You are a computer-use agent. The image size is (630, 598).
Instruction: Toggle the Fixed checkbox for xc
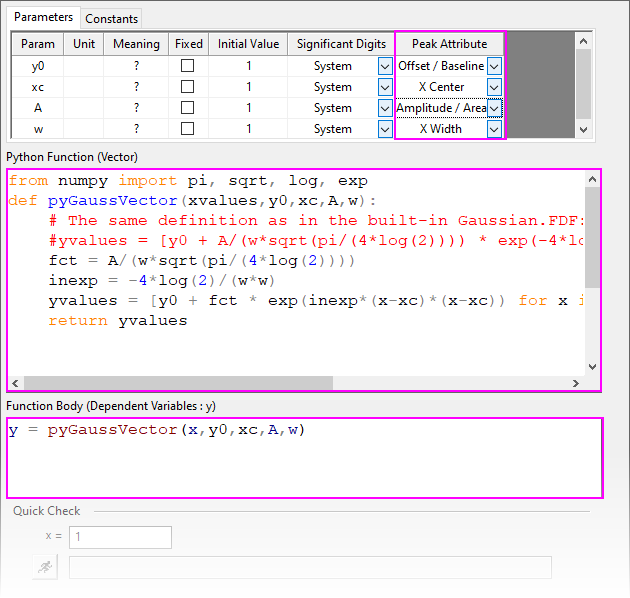187,87
